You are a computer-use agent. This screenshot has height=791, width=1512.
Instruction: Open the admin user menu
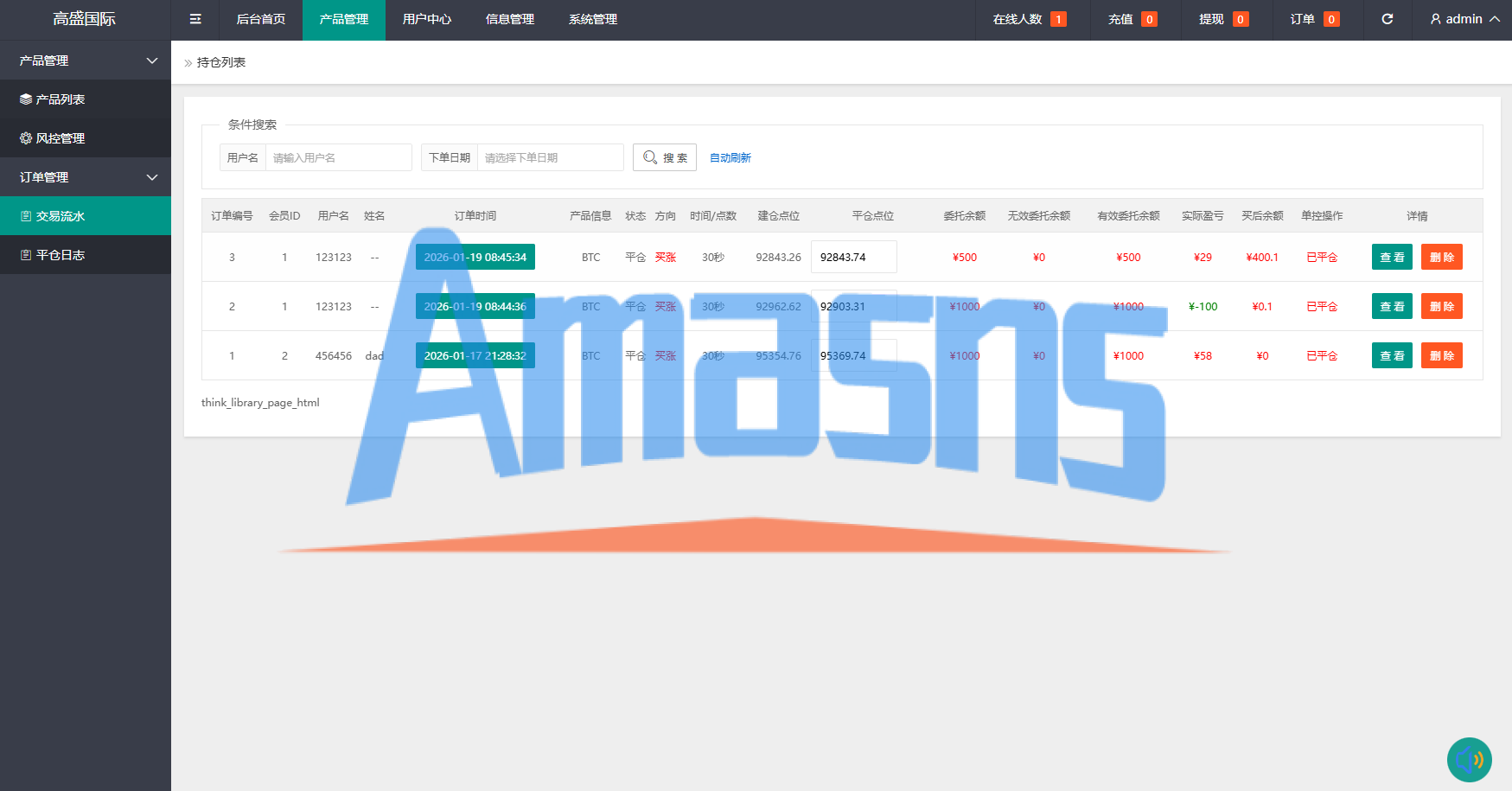[1464, 19]
